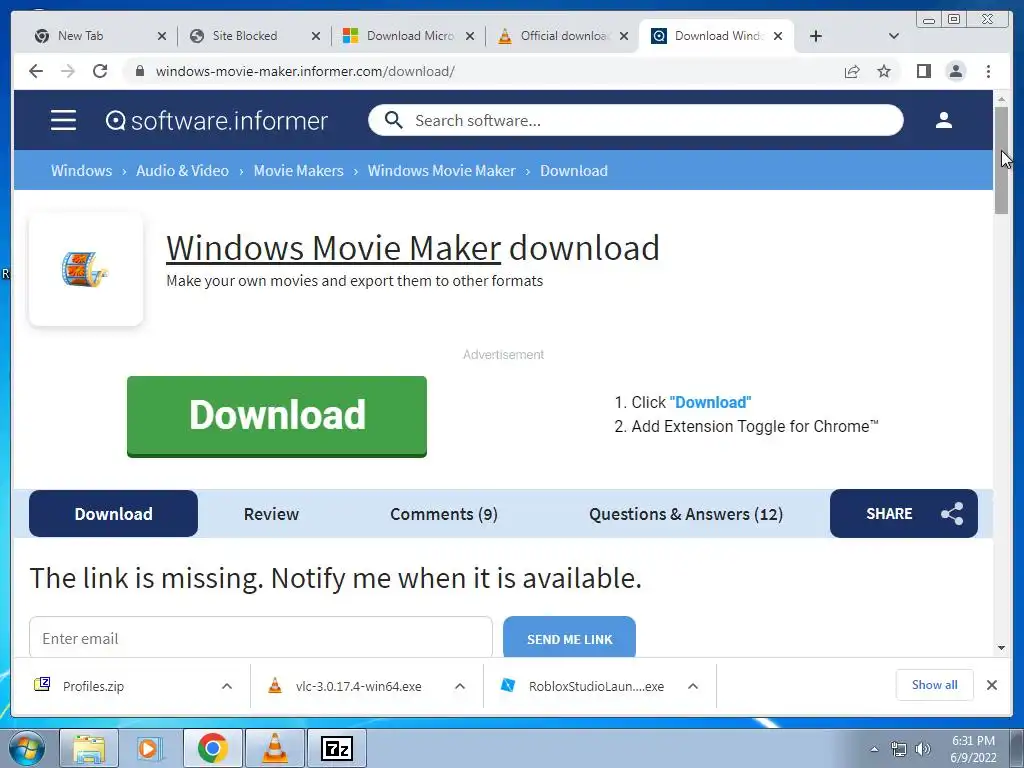1024x768 pixels.
Task: Click the blue "Download" ad link
Action: coord(711,402)
